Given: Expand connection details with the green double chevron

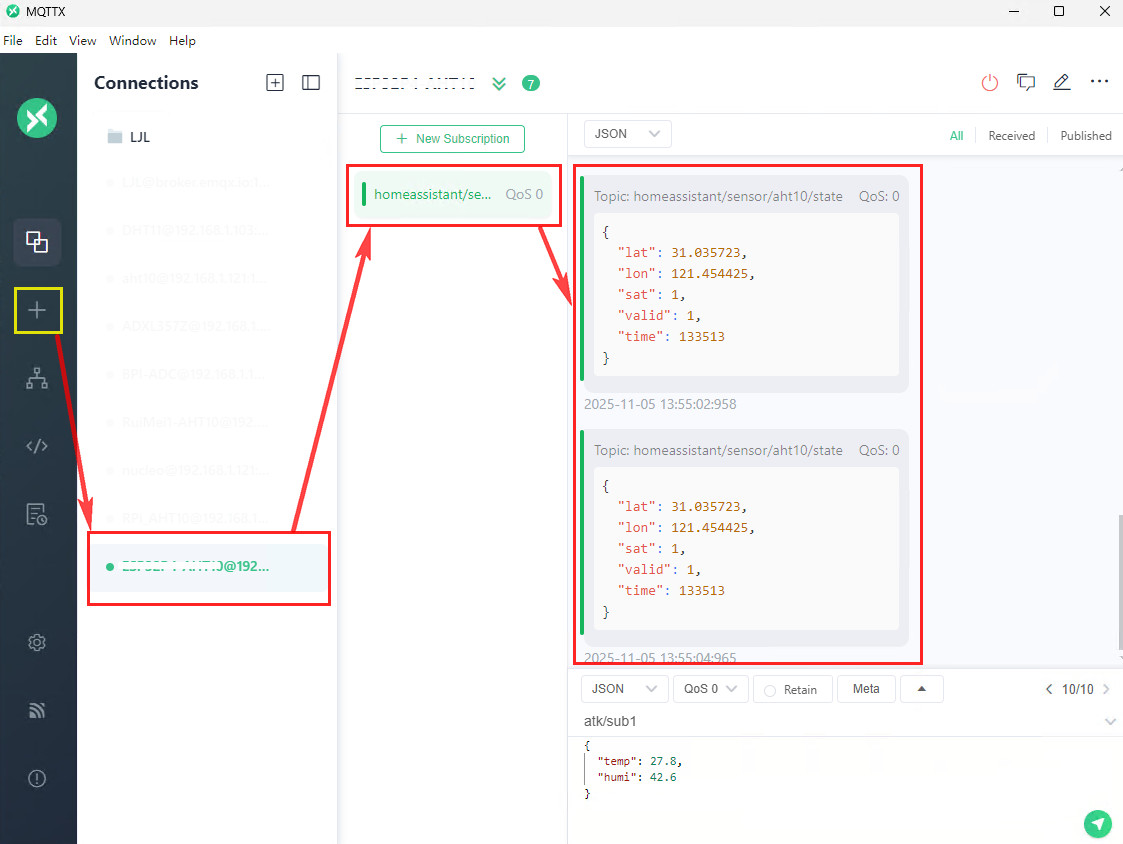Looking at the screenshot, I should pos(499,84).
